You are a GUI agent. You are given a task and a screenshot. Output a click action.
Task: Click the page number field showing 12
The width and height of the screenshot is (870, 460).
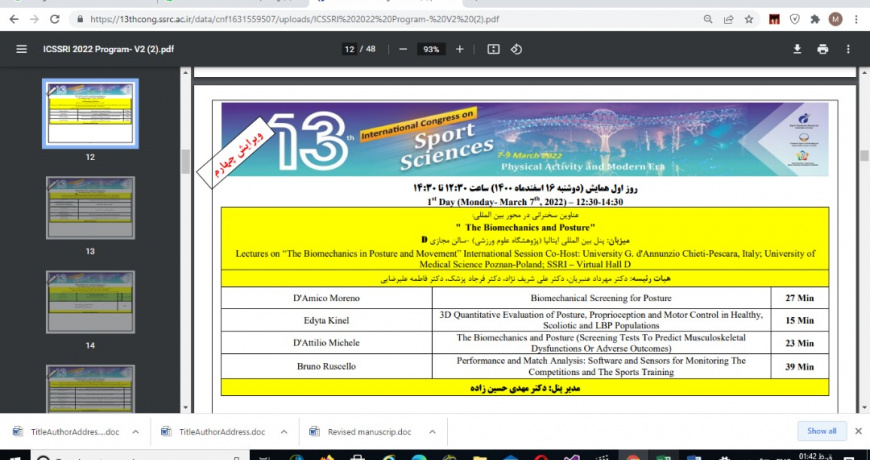pyautogui.click(x=349, y=49)
